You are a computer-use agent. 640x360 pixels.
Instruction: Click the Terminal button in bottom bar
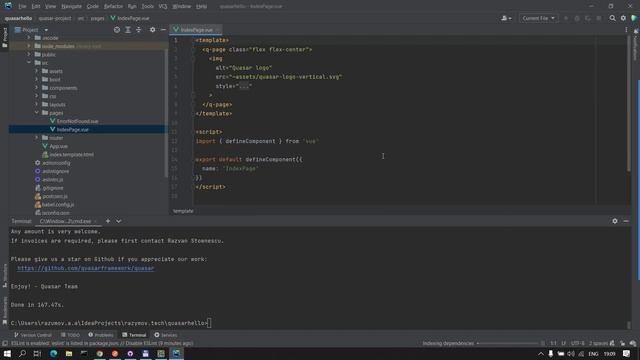click(134, 335)
